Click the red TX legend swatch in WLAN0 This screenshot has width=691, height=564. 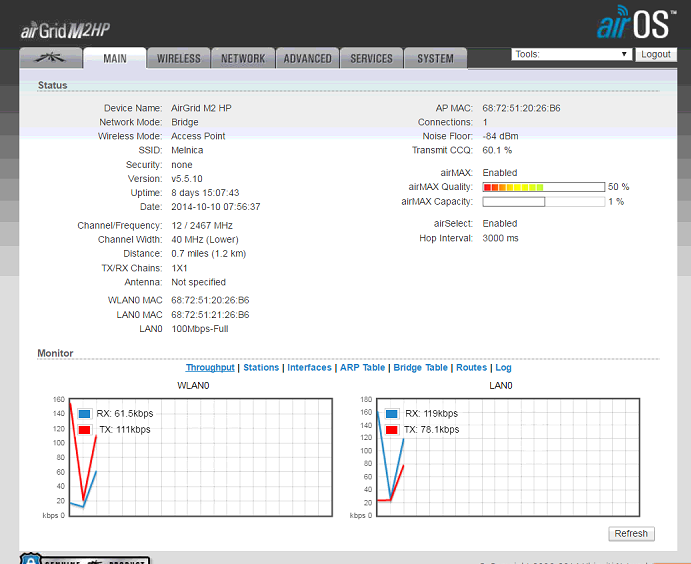point(84,430)
